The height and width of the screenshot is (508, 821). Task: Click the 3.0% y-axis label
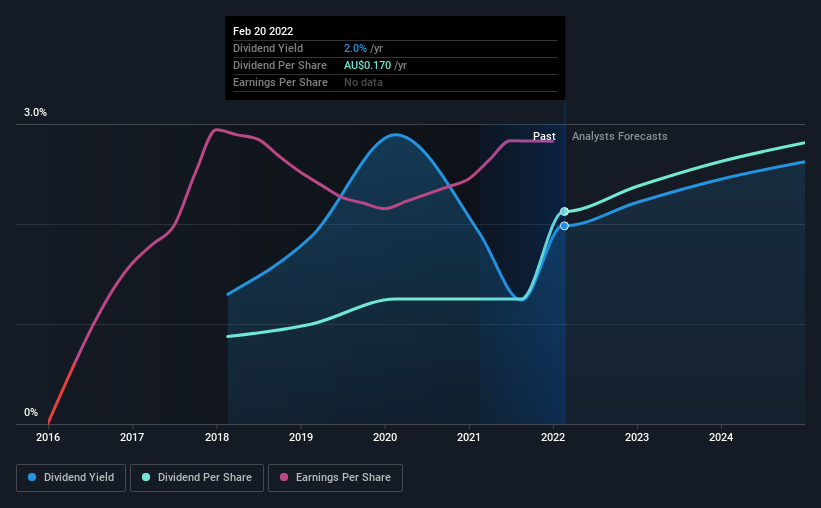point(35,113)
